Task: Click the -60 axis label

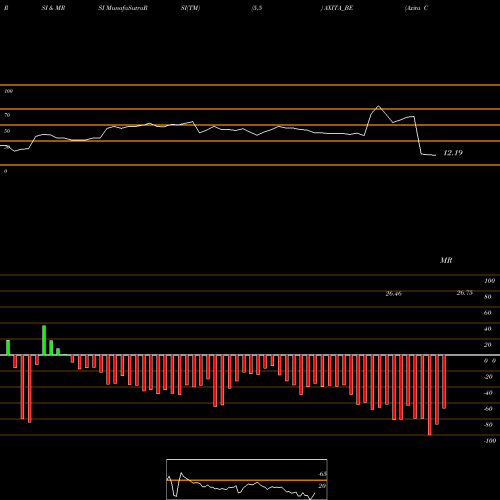Action: pyautogui.click(x=488, y=409)
